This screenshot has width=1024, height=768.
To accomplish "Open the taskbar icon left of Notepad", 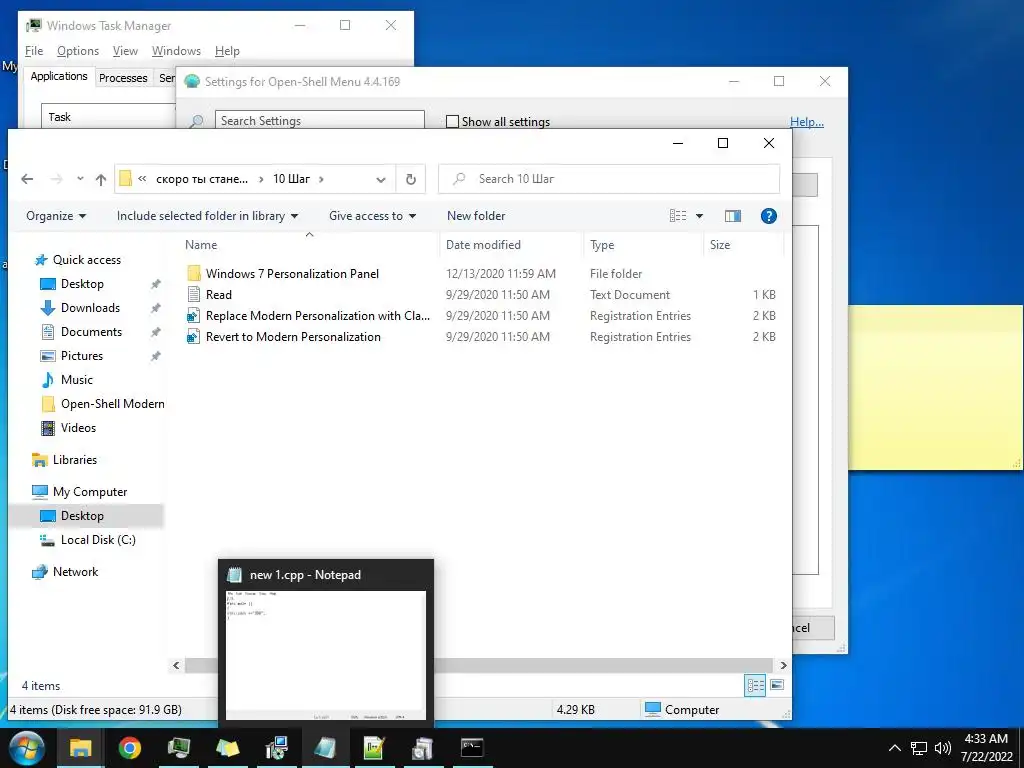I will pyautogui.click(x=277, y=748).
